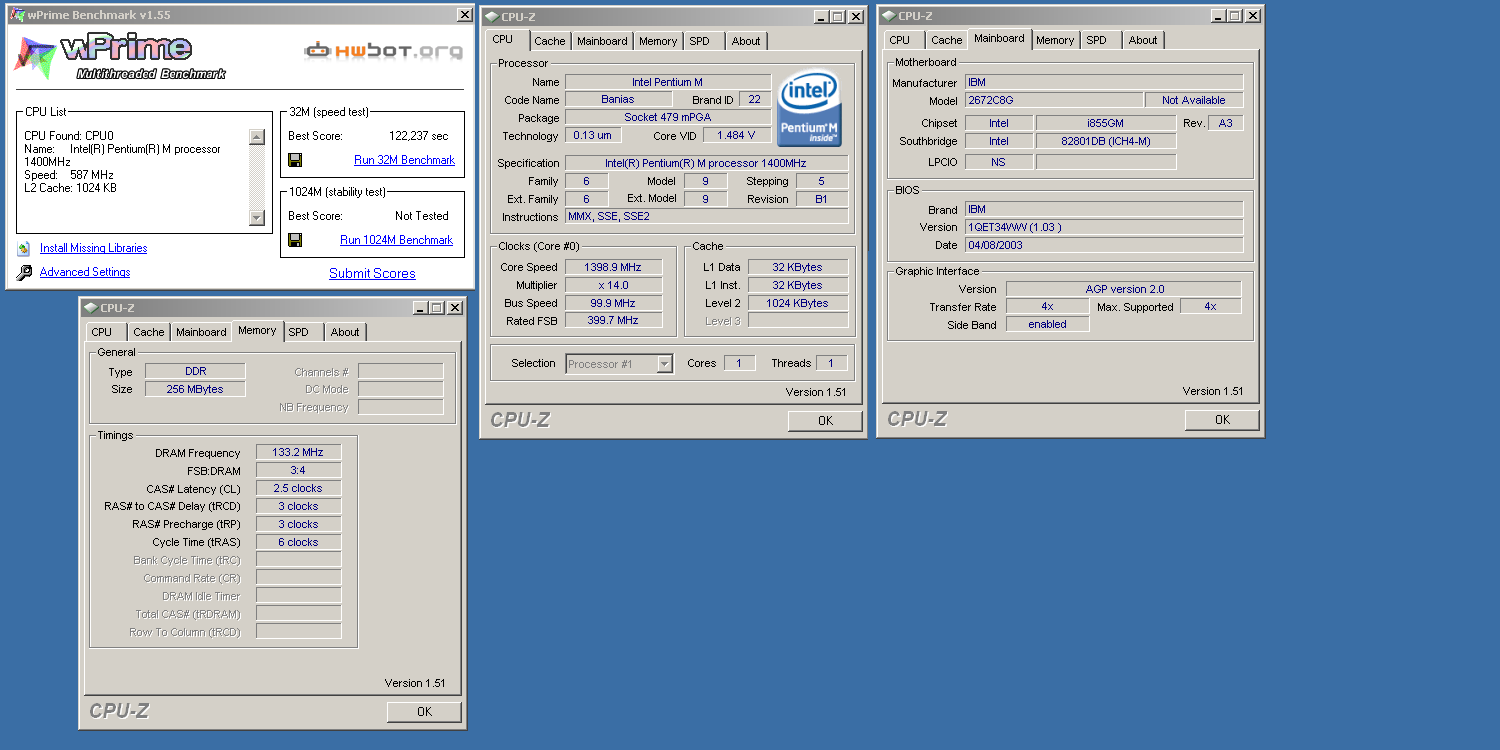Click Submit Scores link
Image resolution: width=1500 pixels, height=750 pixels.
pos(372,273)
